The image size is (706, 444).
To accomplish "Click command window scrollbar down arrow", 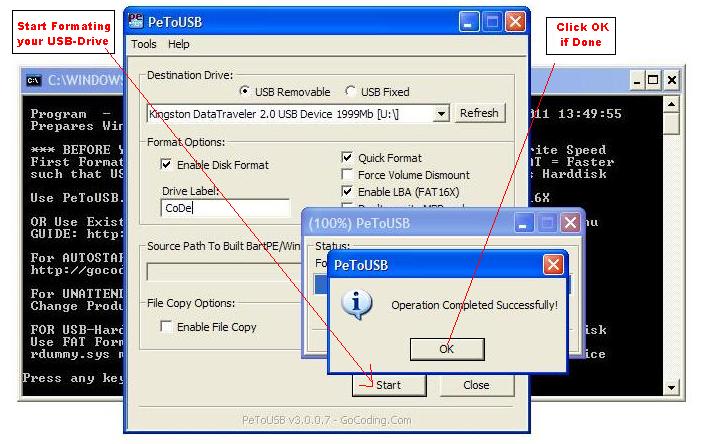I will [x=671, y=387].
